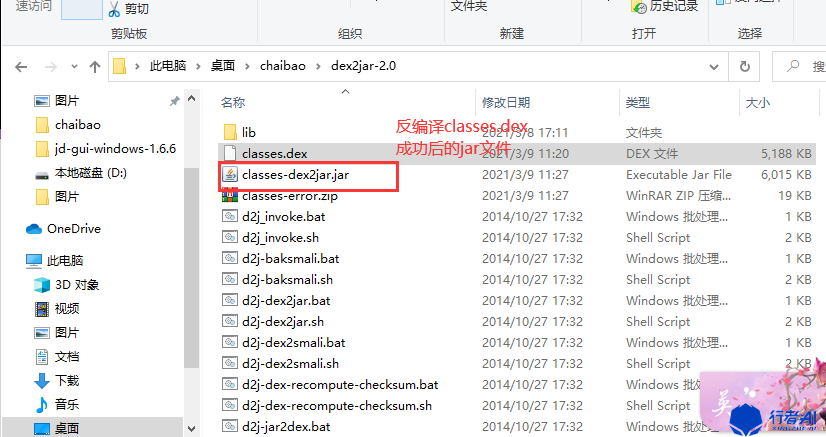Click the navigation pane scrollbar down arrow

coord(191,429)
